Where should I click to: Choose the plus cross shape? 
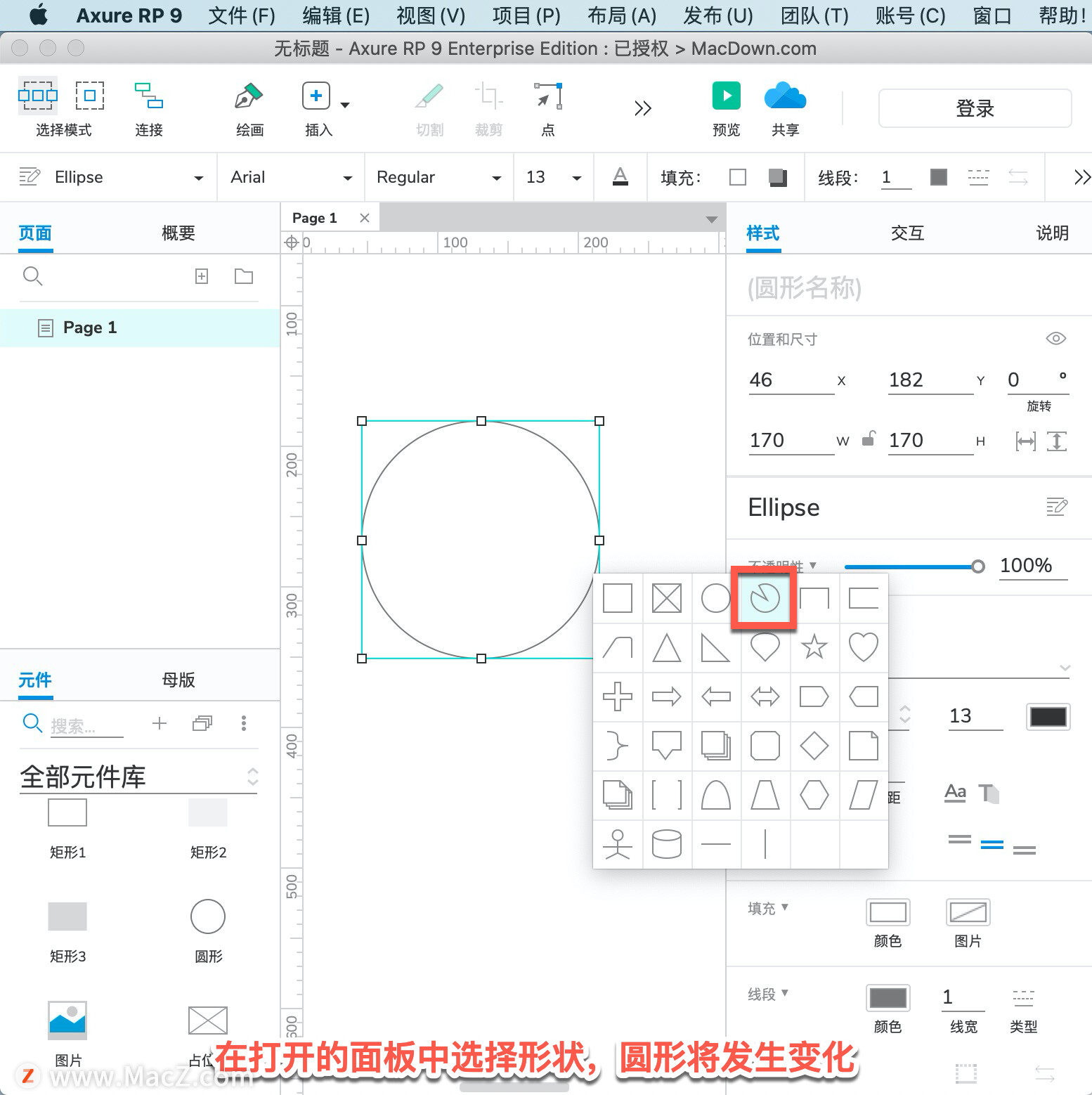click(x=617, y=696)
